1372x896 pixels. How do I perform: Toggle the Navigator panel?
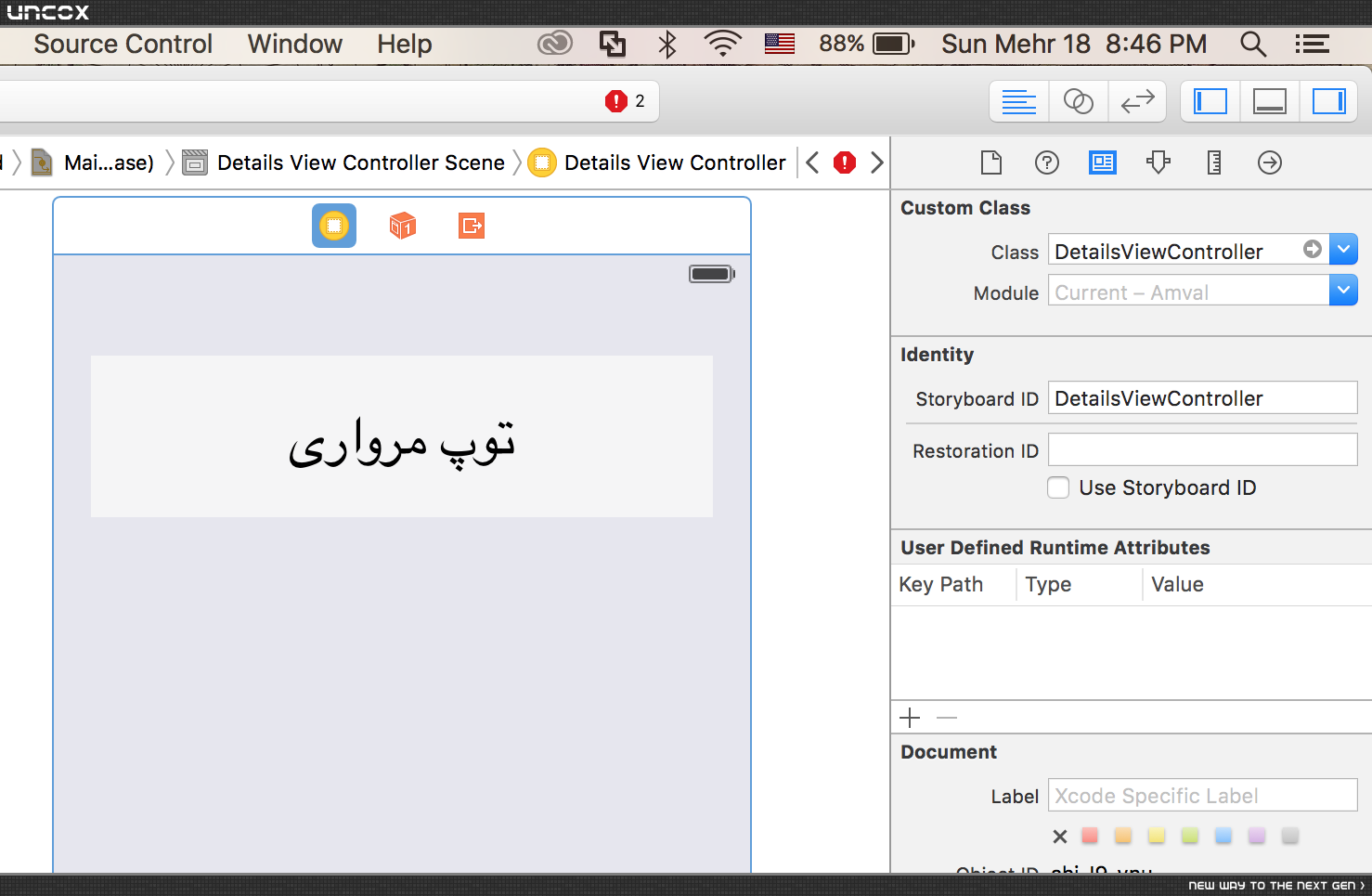click(1210, 101)
